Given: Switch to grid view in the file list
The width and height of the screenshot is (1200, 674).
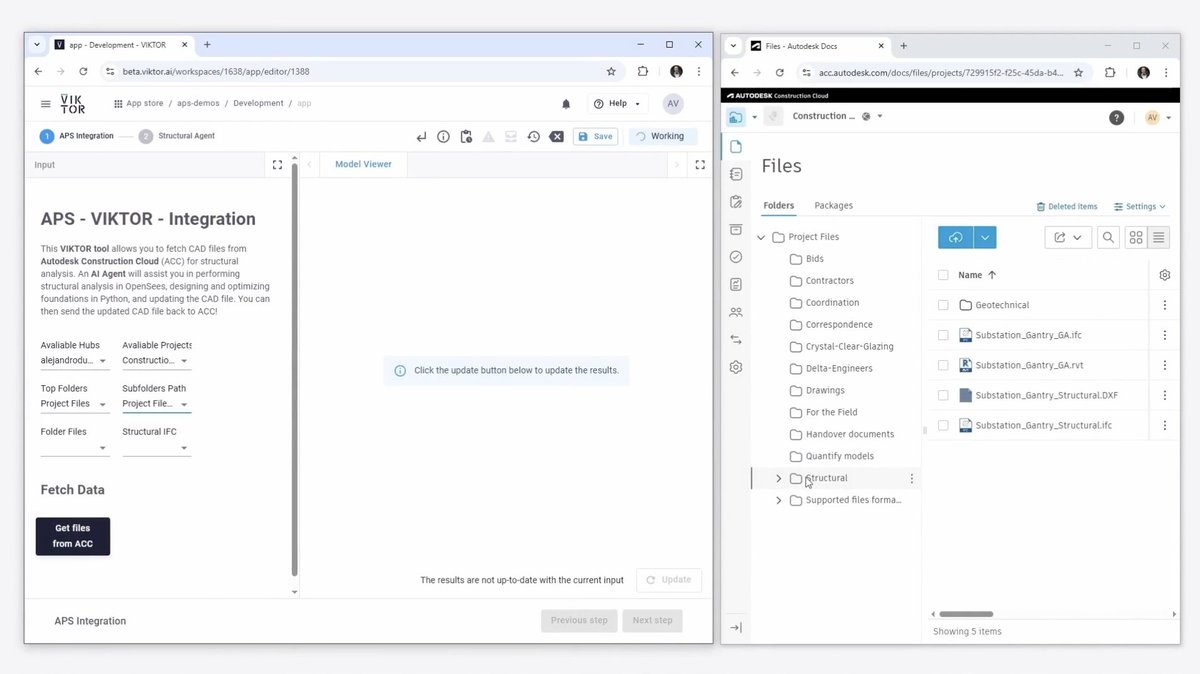Looking at the screenshot, I should click(x=1136, y=237).
